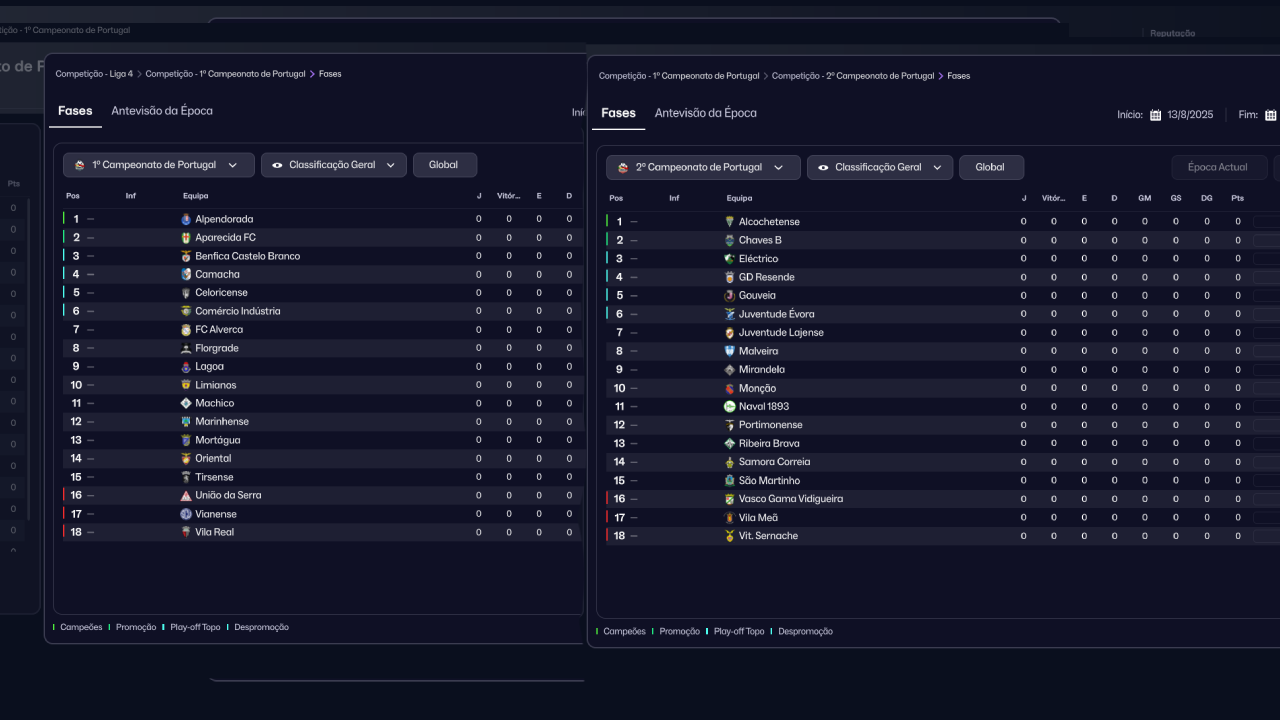The height and width of the screenshot is (720, 1280).
Task: Switch to Antevisão da Época tab on right
Action: (705, 113)
